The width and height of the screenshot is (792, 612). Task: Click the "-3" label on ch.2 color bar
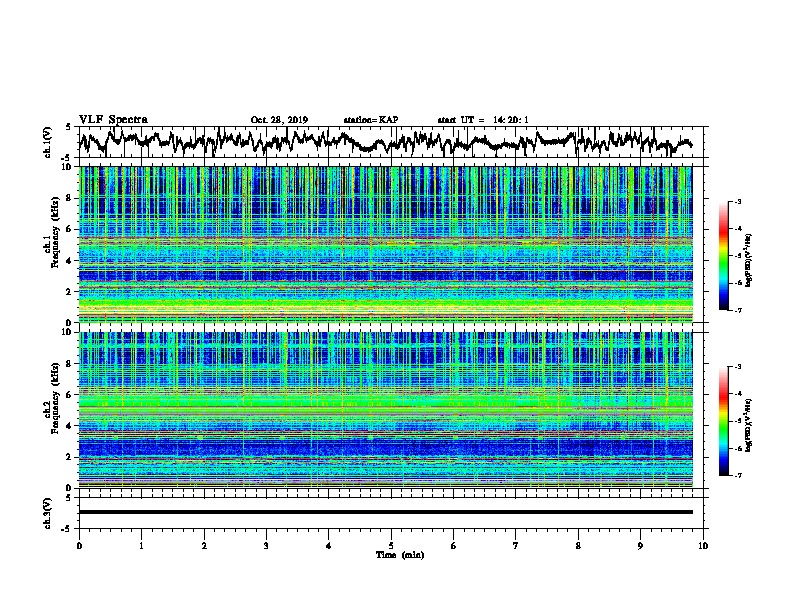pyautogui.click(x=738, y=367)
